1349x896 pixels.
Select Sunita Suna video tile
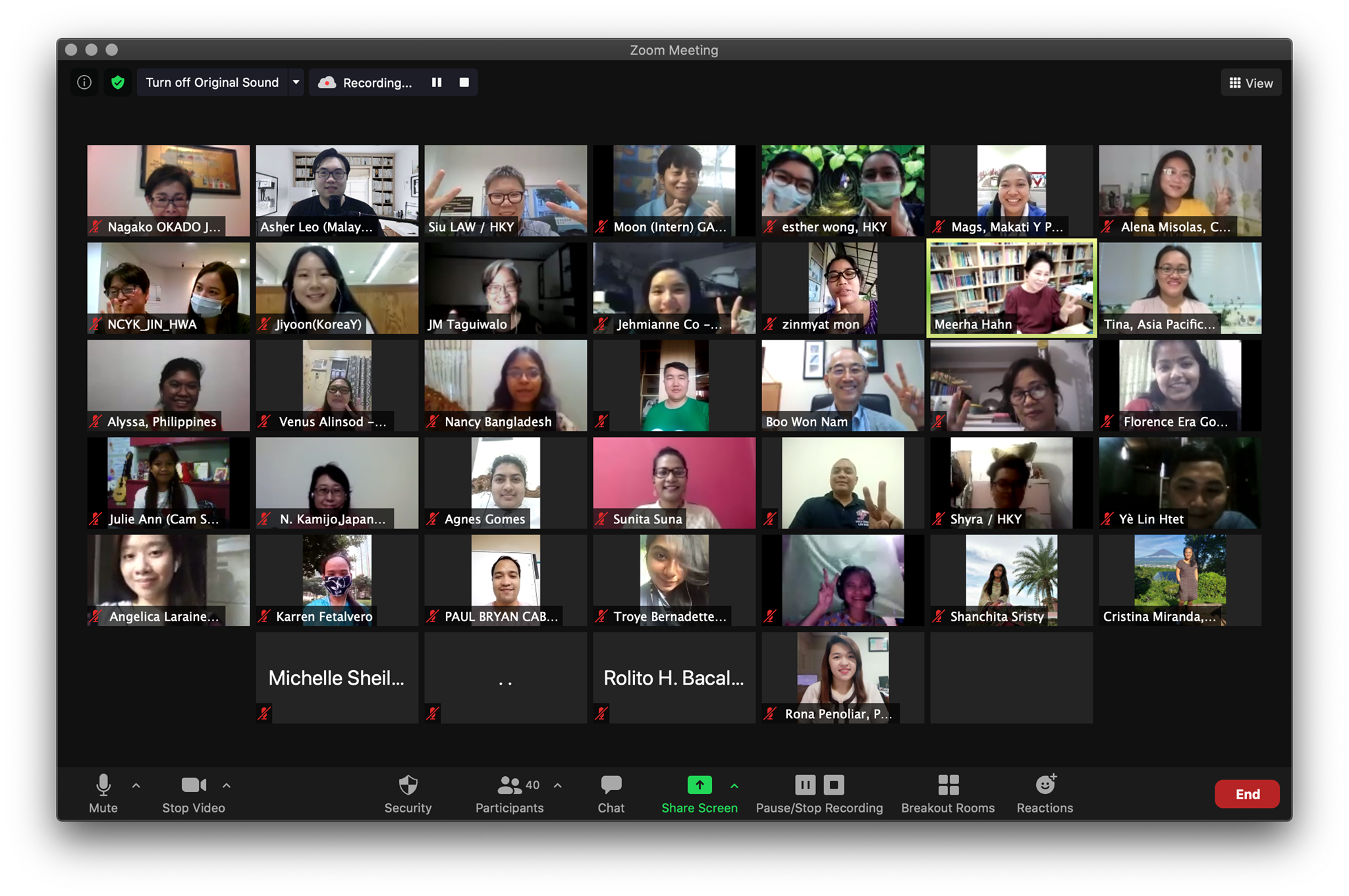674,483
